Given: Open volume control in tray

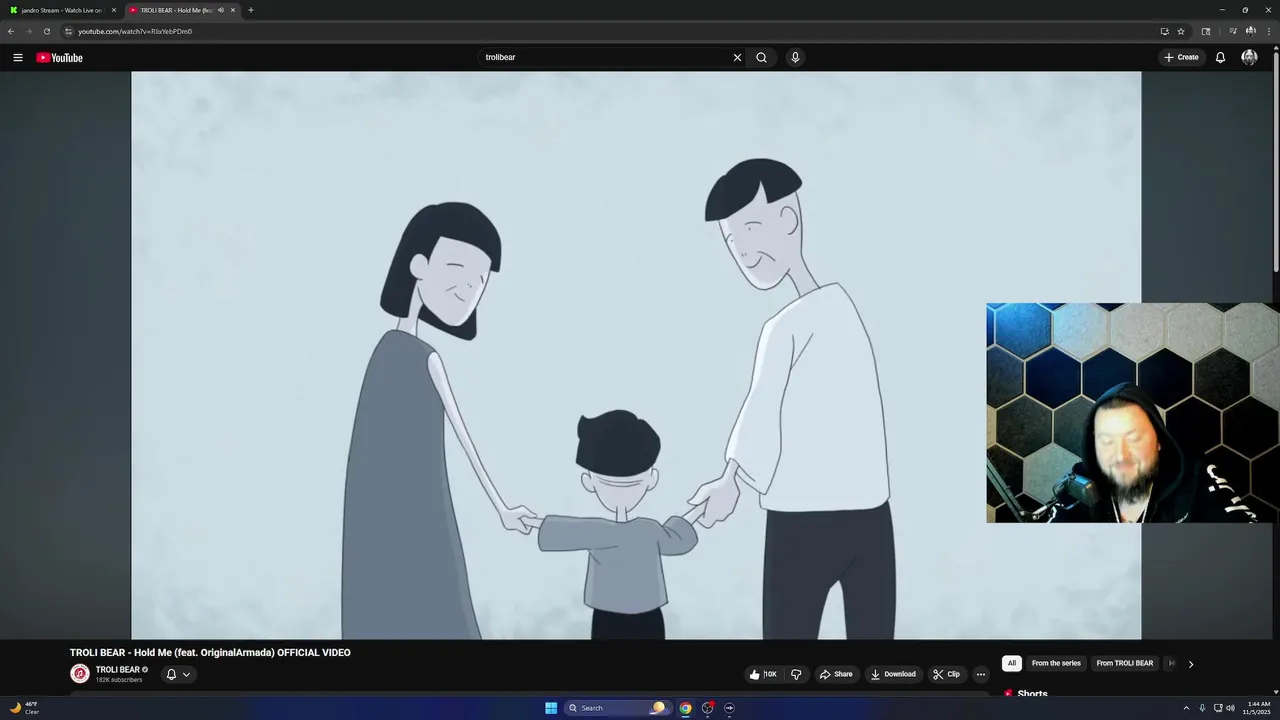Looking at the screenshot, I should 1230,708.
